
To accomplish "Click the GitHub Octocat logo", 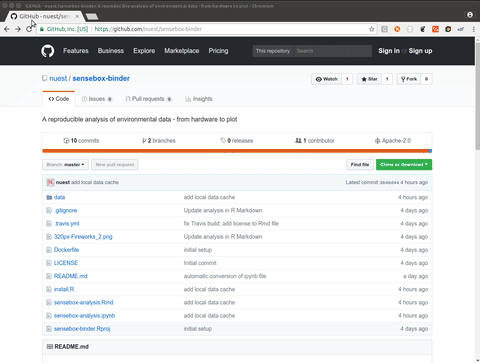I will 48,51.
